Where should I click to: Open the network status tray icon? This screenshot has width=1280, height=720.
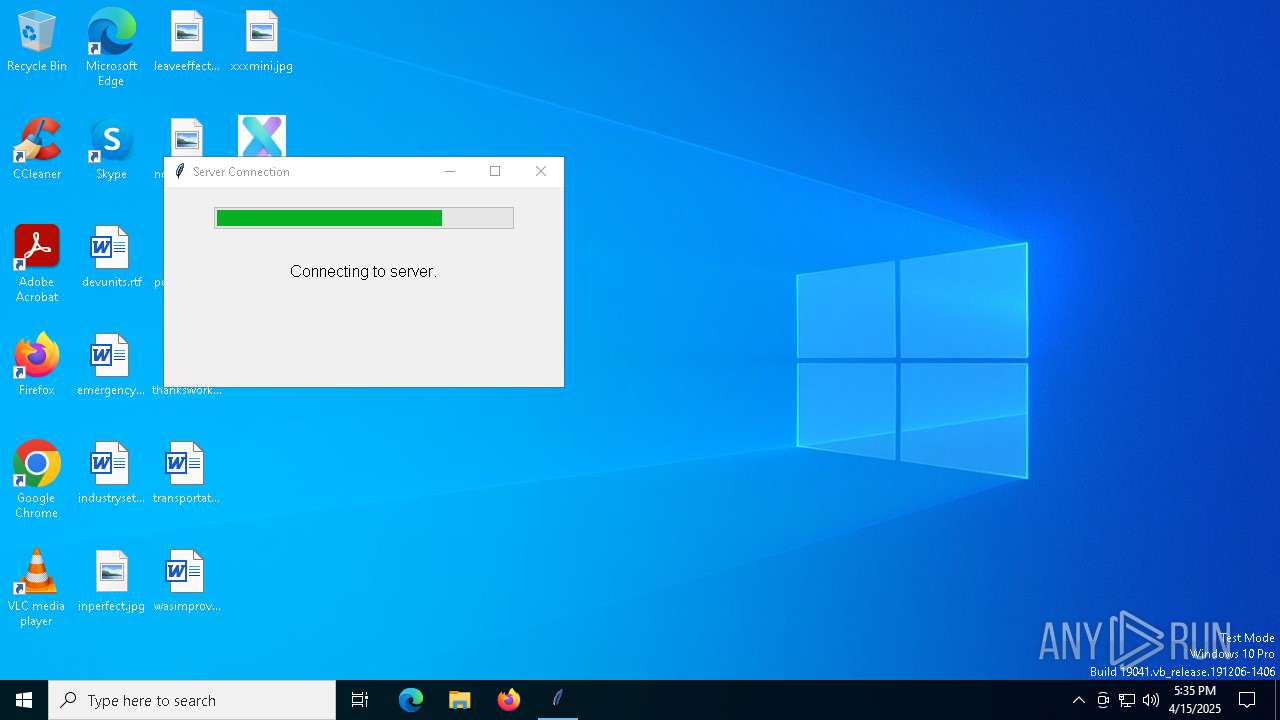coord(1127,700)
